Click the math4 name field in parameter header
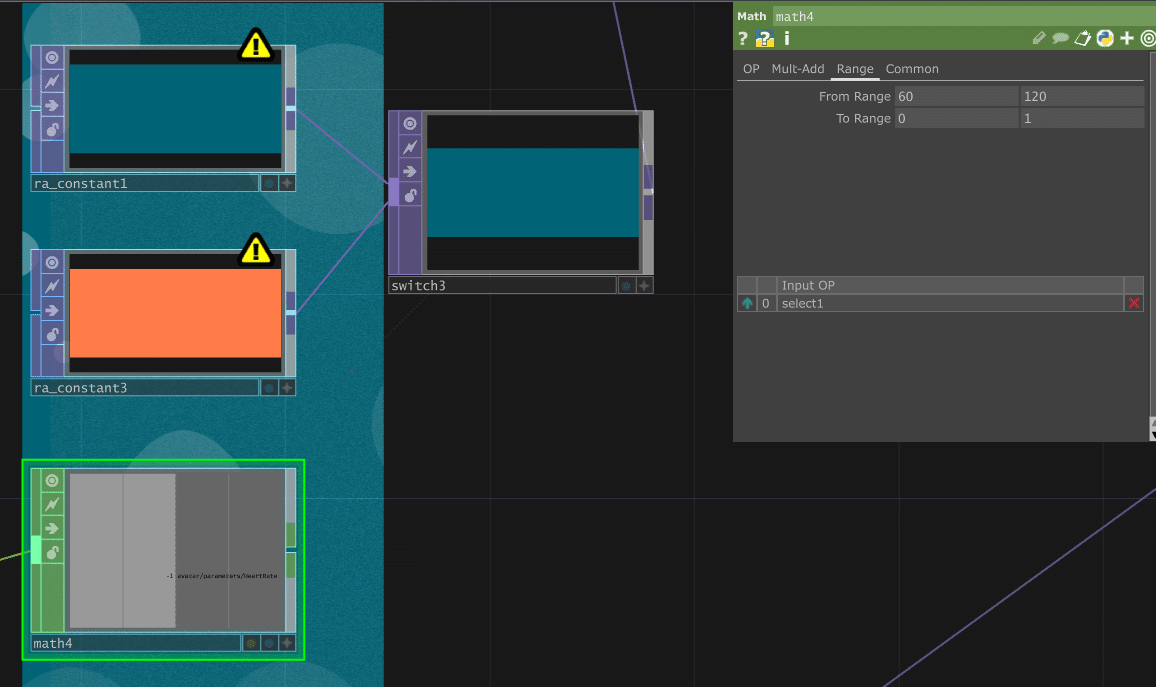The image size is (1156, 687). click(964, 16)
